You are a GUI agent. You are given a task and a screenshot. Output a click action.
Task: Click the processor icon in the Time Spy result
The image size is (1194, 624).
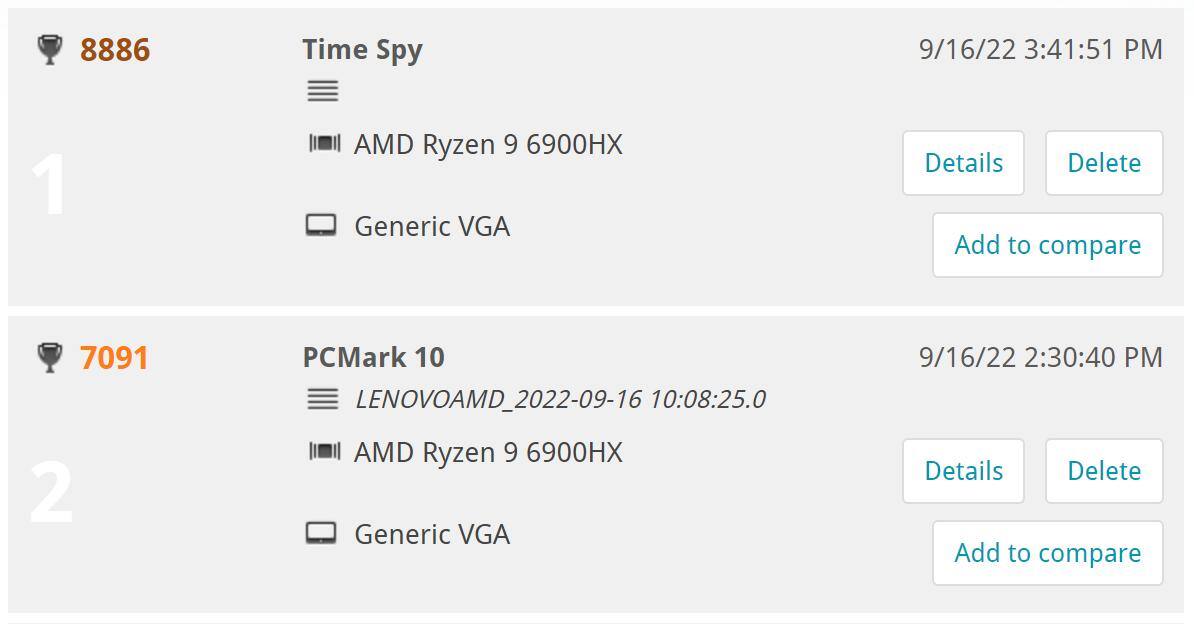tap(324, 144)
